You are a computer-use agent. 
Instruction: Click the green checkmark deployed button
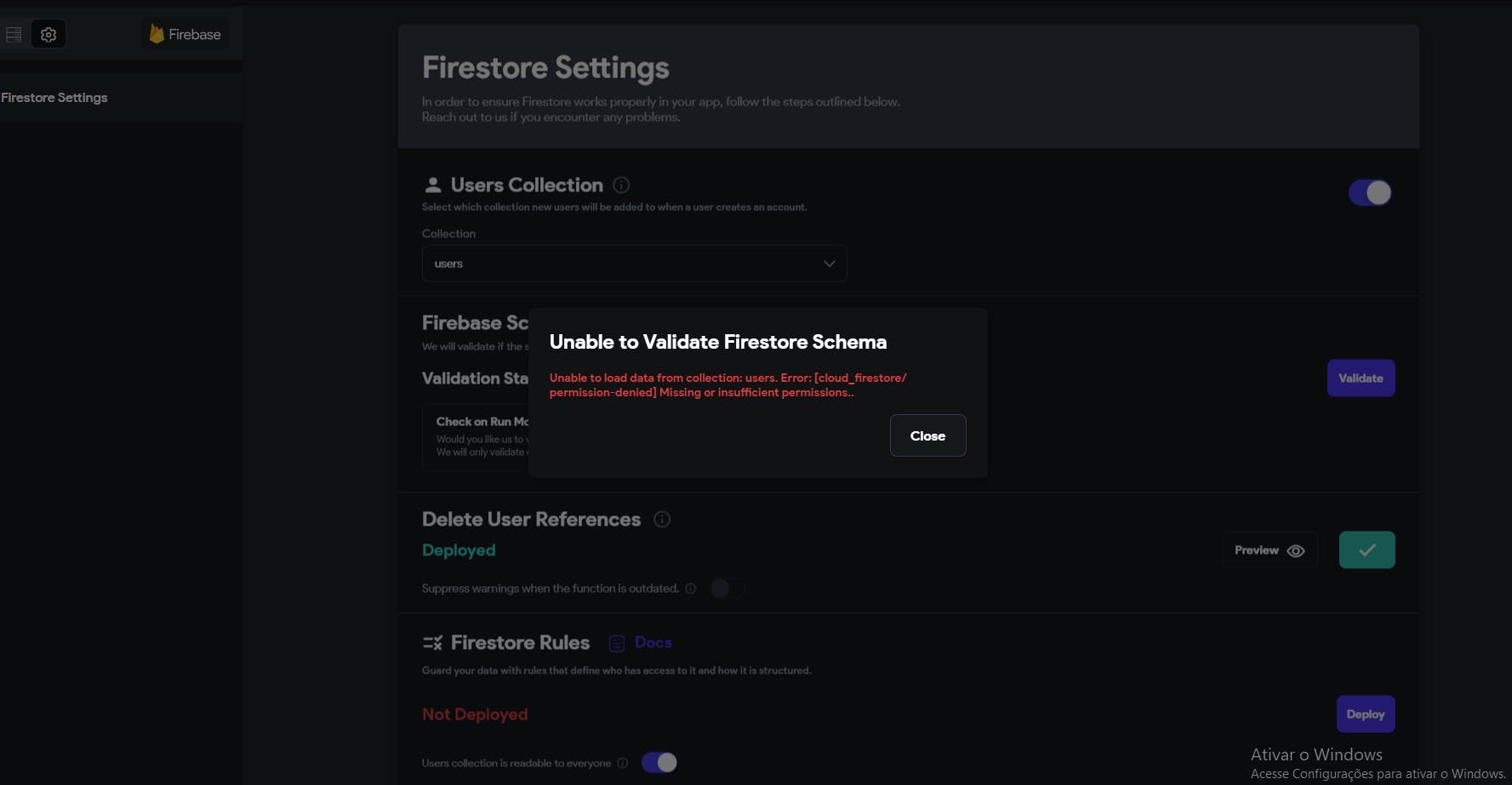click(x=1367, y=550)
